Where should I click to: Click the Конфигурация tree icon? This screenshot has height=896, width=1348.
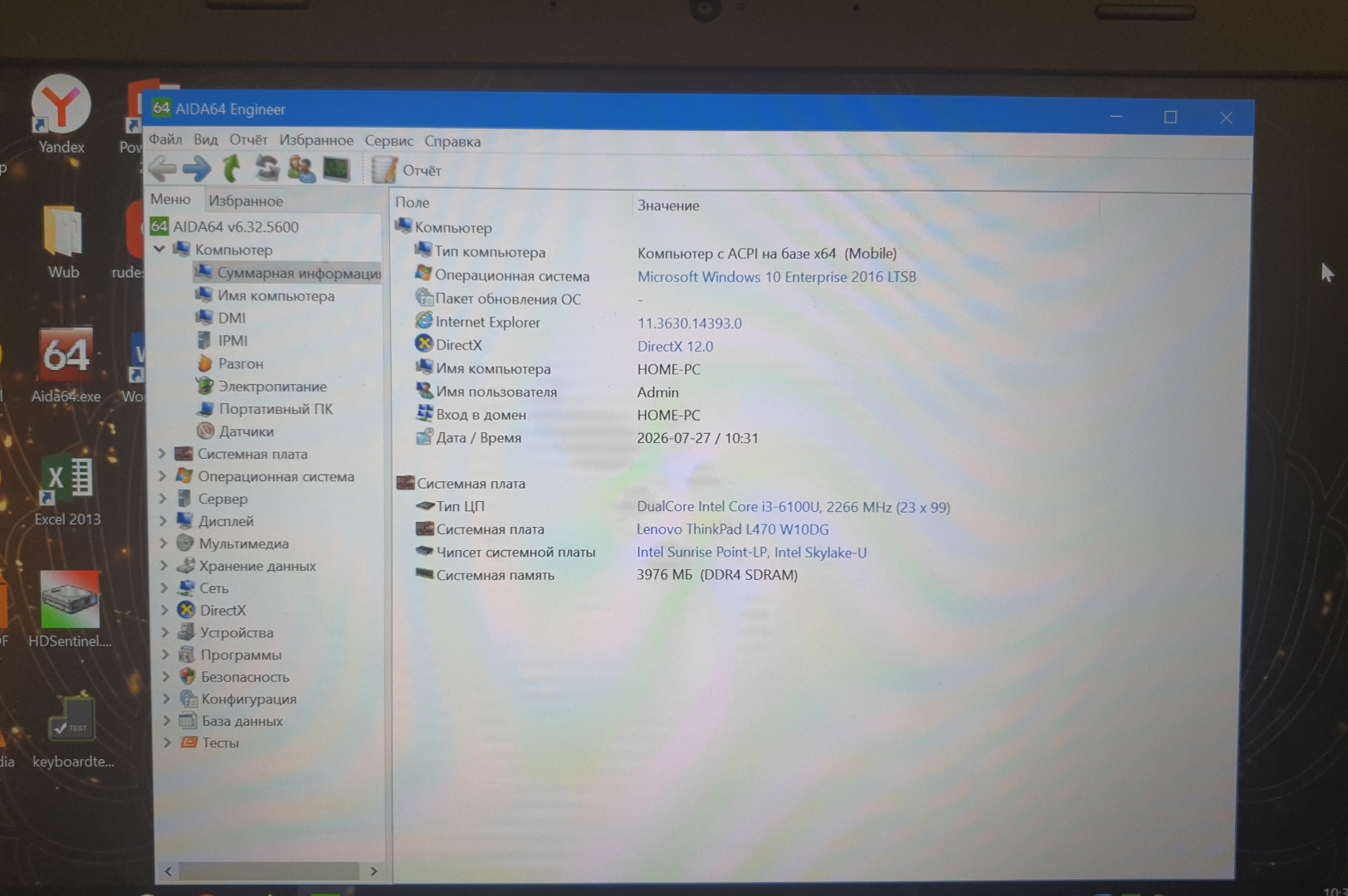coord(188,699)
